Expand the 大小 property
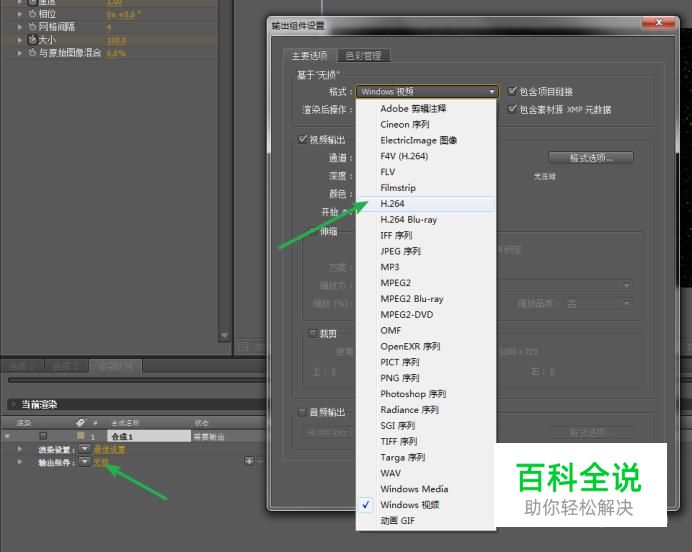 (19, 40)
